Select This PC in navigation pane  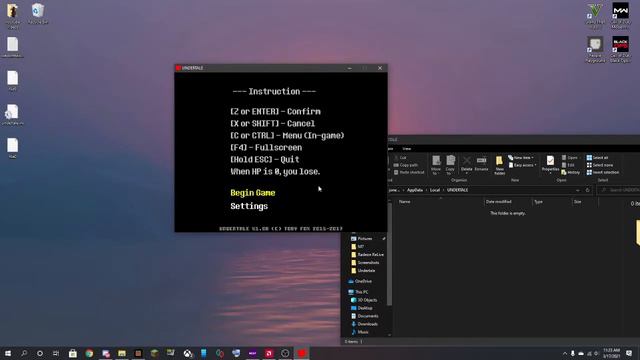click(358, 292)
